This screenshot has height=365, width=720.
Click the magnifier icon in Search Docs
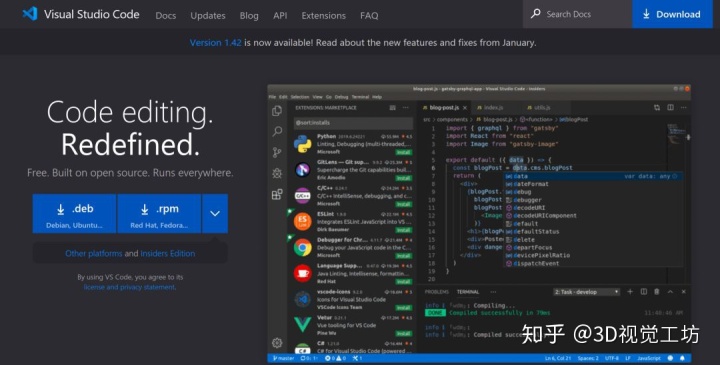(535, 14)
